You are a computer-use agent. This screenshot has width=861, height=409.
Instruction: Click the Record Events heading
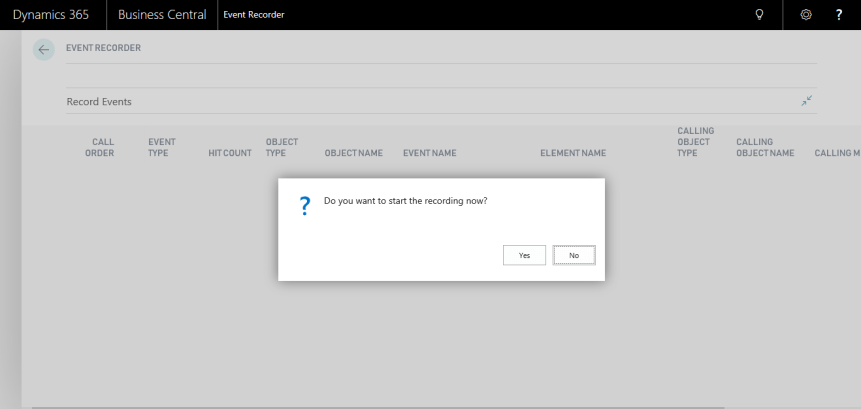(x=99, y=102)
